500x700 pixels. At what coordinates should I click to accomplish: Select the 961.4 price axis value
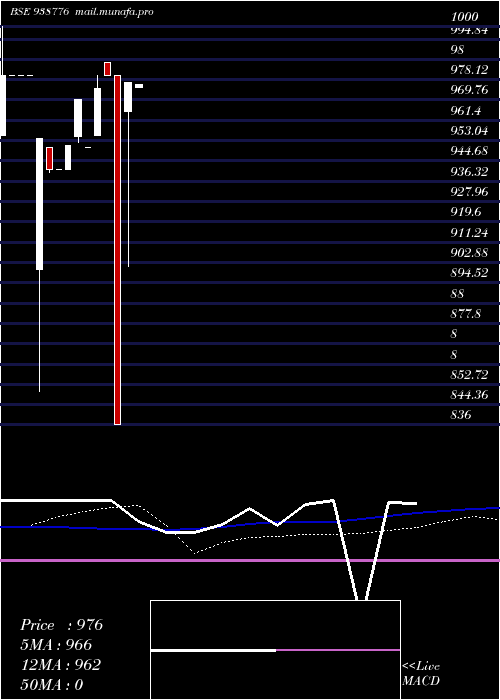466,110
